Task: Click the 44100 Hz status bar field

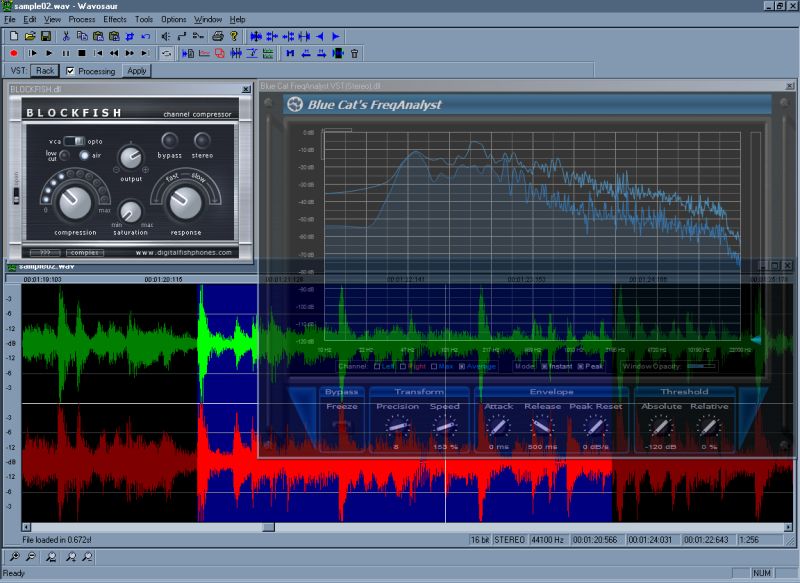Action: (x=547, y=540)
